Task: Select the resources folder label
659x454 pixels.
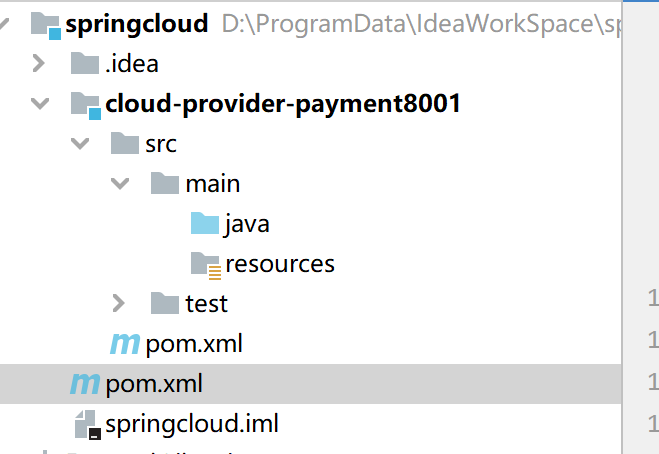Action: [280, 264]
